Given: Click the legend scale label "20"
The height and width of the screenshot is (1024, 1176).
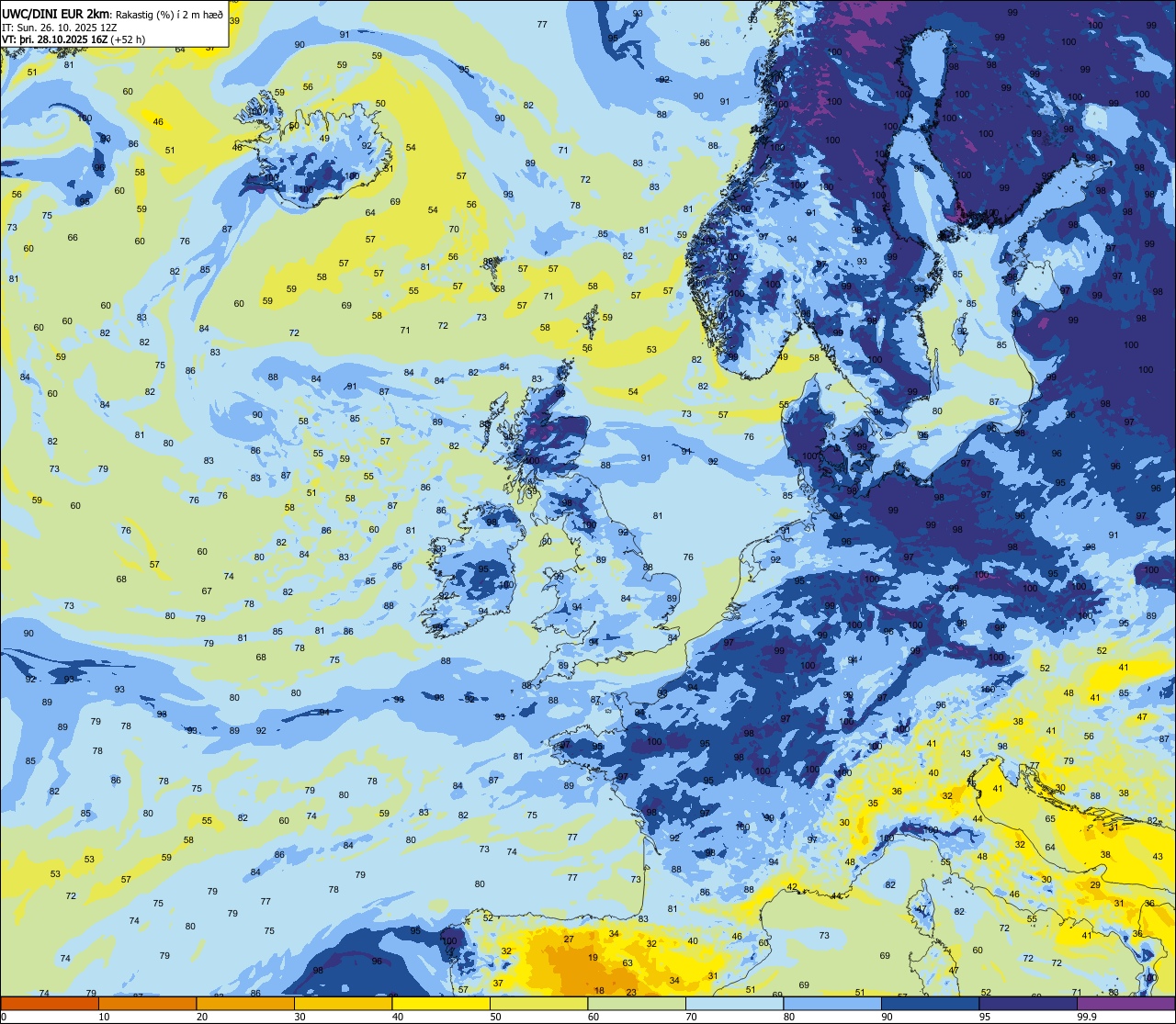Looking at the screenshot, I should (x=202, y=1017).
